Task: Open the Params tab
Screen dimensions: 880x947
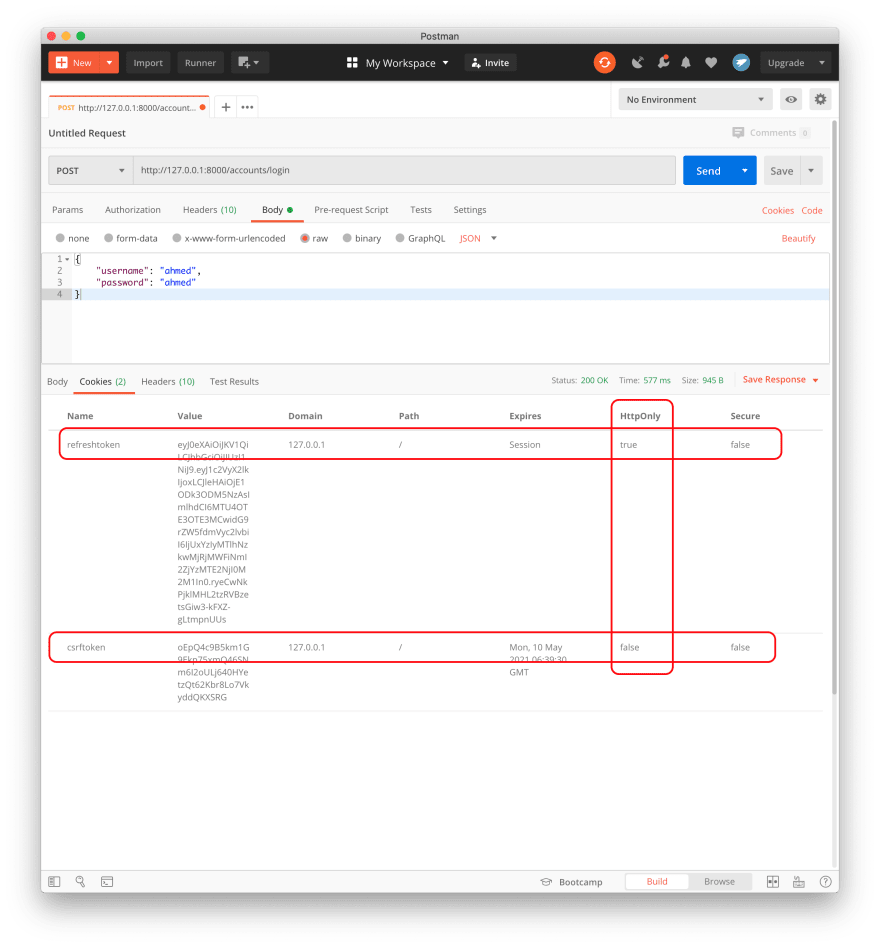Action: coord(68,210)
